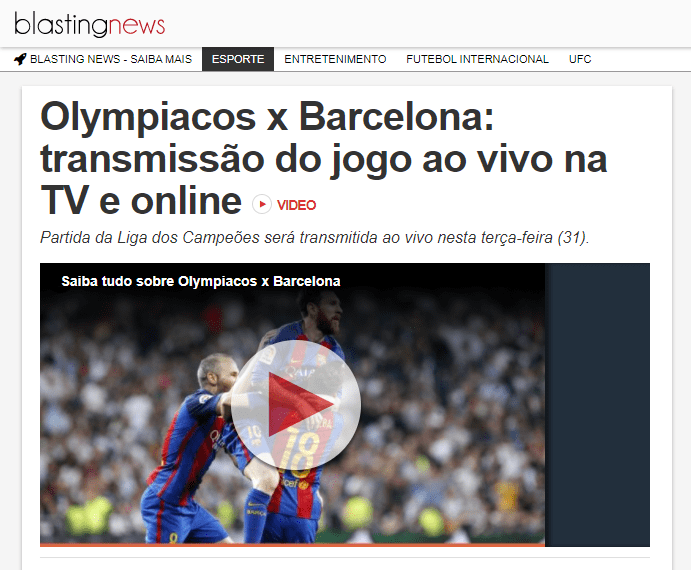Click the word "news" in the logo
Viewport: 691px width, 570px height.
point(137,26)
